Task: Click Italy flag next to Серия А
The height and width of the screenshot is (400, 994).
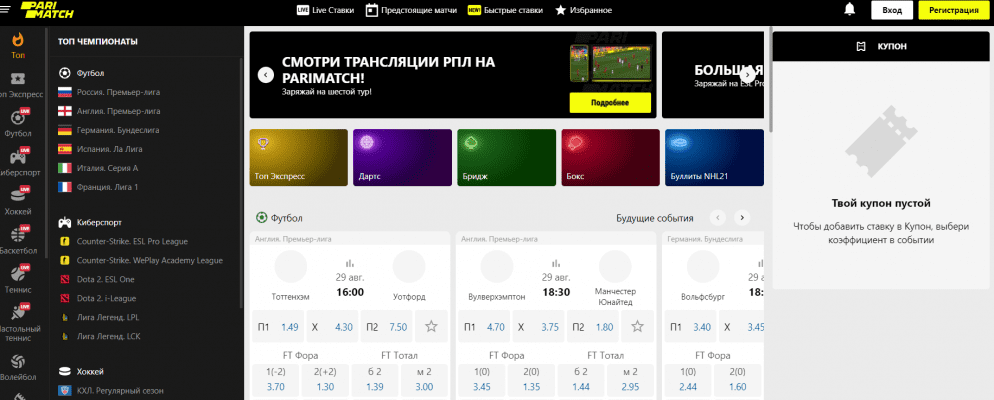Action: [64, 168]
